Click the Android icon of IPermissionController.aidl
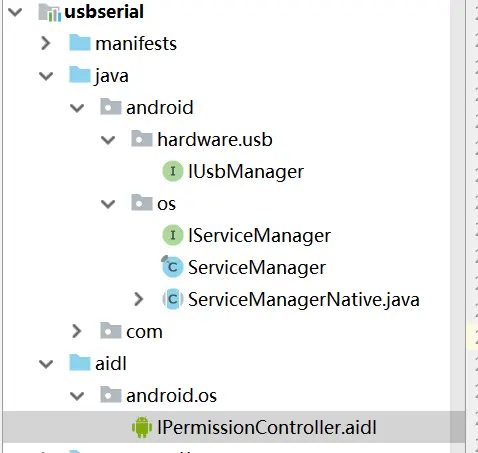This screenshot has width=478, height=453. pos(142,427)
